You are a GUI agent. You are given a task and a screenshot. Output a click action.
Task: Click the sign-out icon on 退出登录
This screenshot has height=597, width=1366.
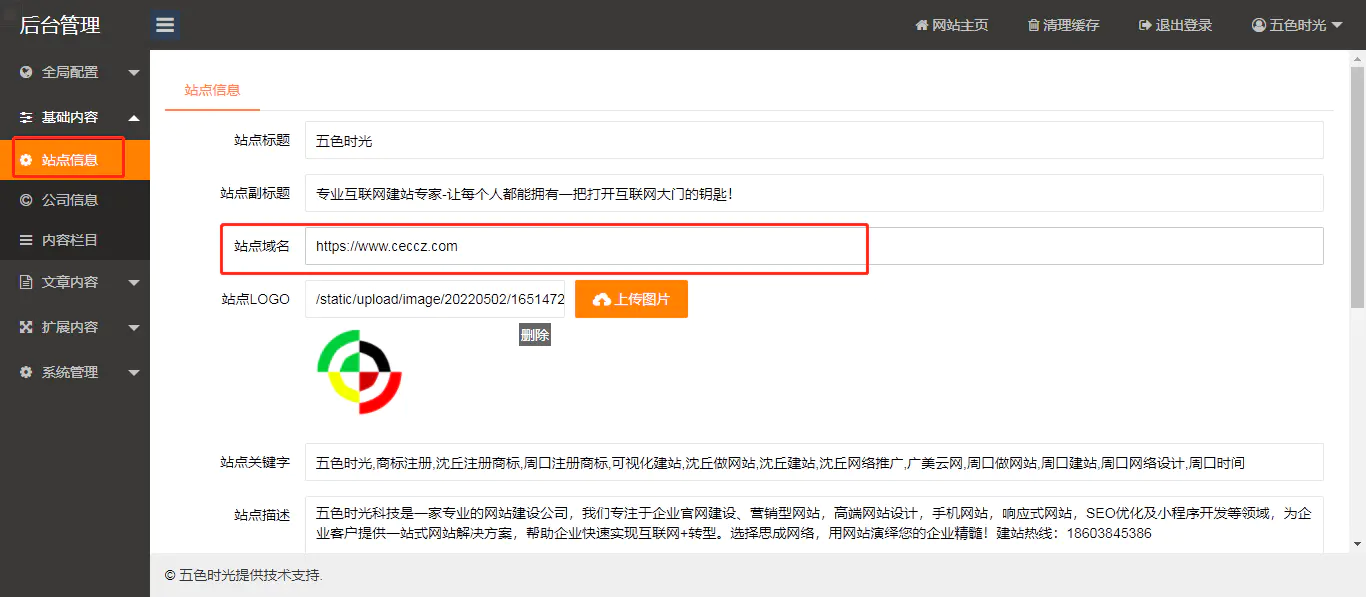point(1143,25)
